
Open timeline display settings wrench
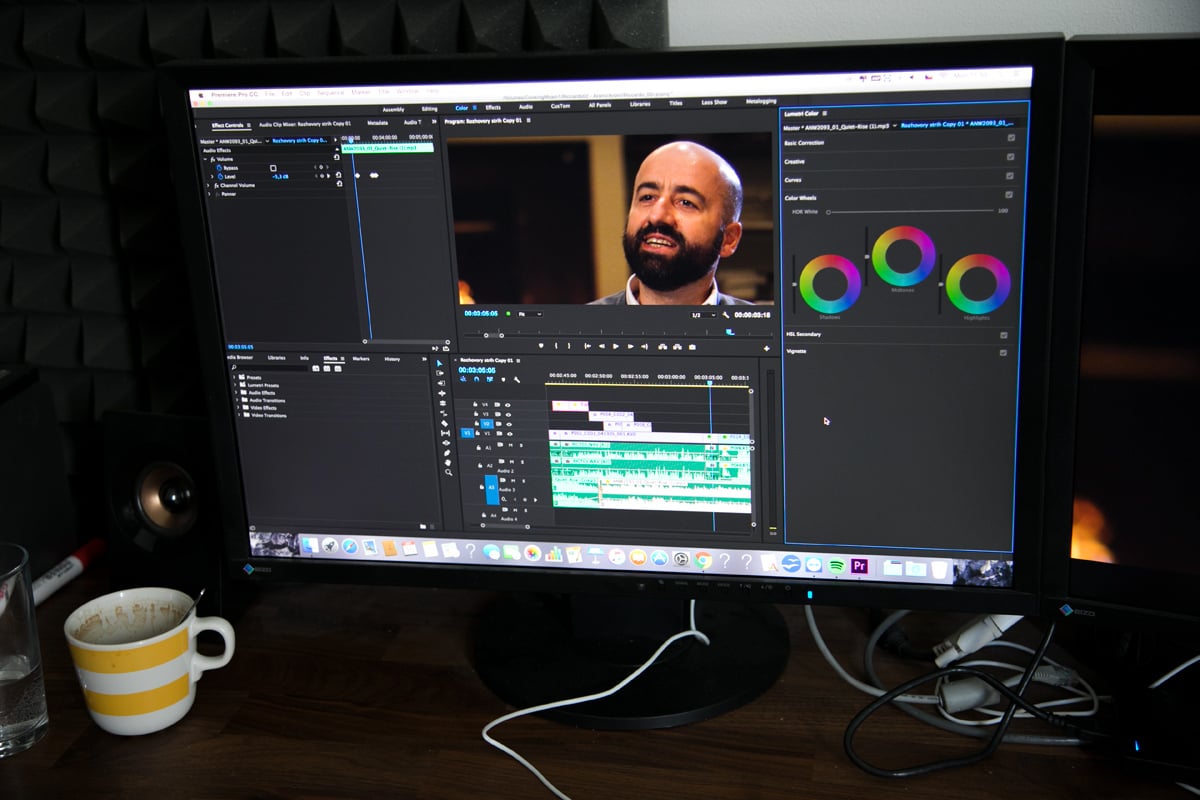click(517, 380)
